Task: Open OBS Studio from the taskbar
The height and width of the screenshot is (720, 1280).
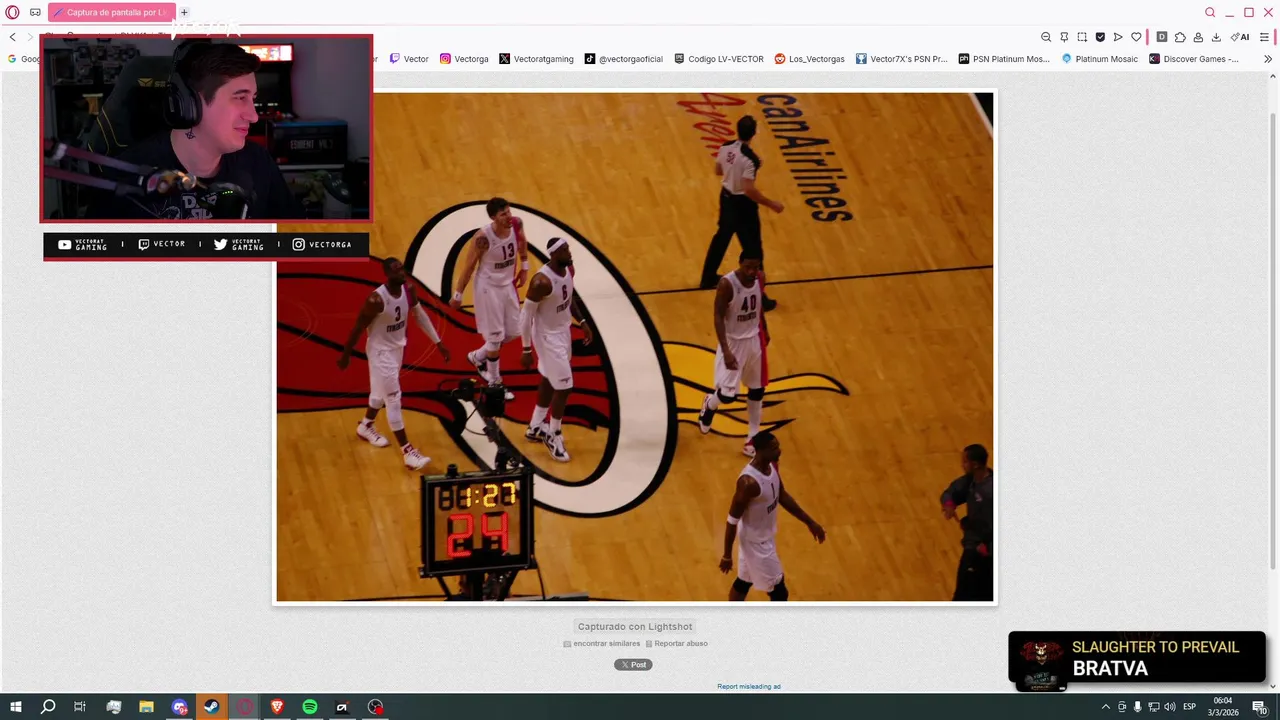Action: [375, 707]
